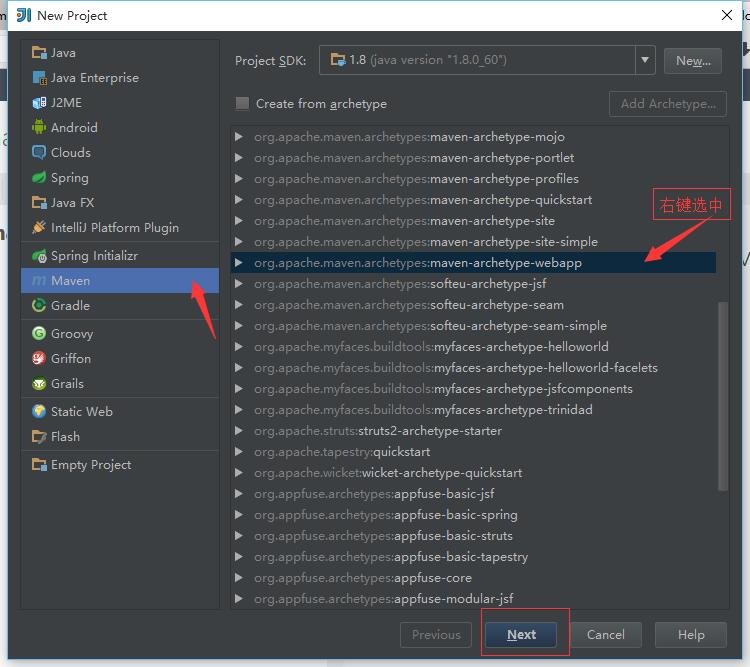The height and width of the screenshot is (667, 750).
Task: Choose Static Web project type label
Action: click(82, 411)
